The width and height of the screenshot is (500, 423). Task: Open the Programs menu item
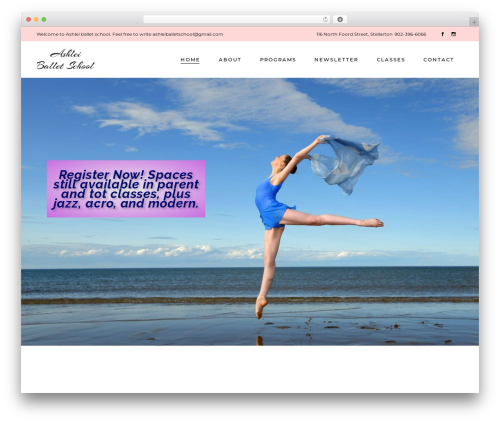coord(278,60)
